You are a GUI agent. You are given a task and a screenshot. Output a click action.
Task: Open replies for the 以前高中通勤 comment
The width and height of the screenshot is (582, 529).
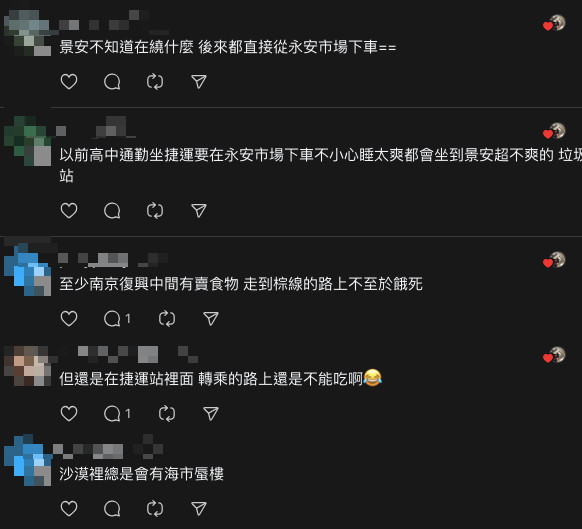coord(112,210)
